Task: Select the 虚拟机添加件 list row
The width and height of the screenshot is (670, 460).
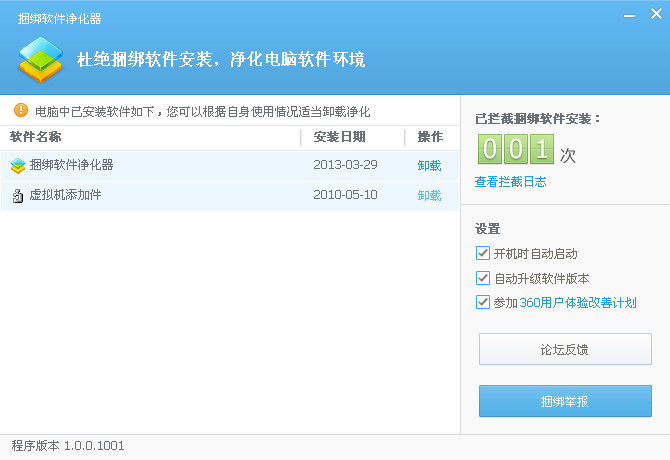Action: click(230, 196)
